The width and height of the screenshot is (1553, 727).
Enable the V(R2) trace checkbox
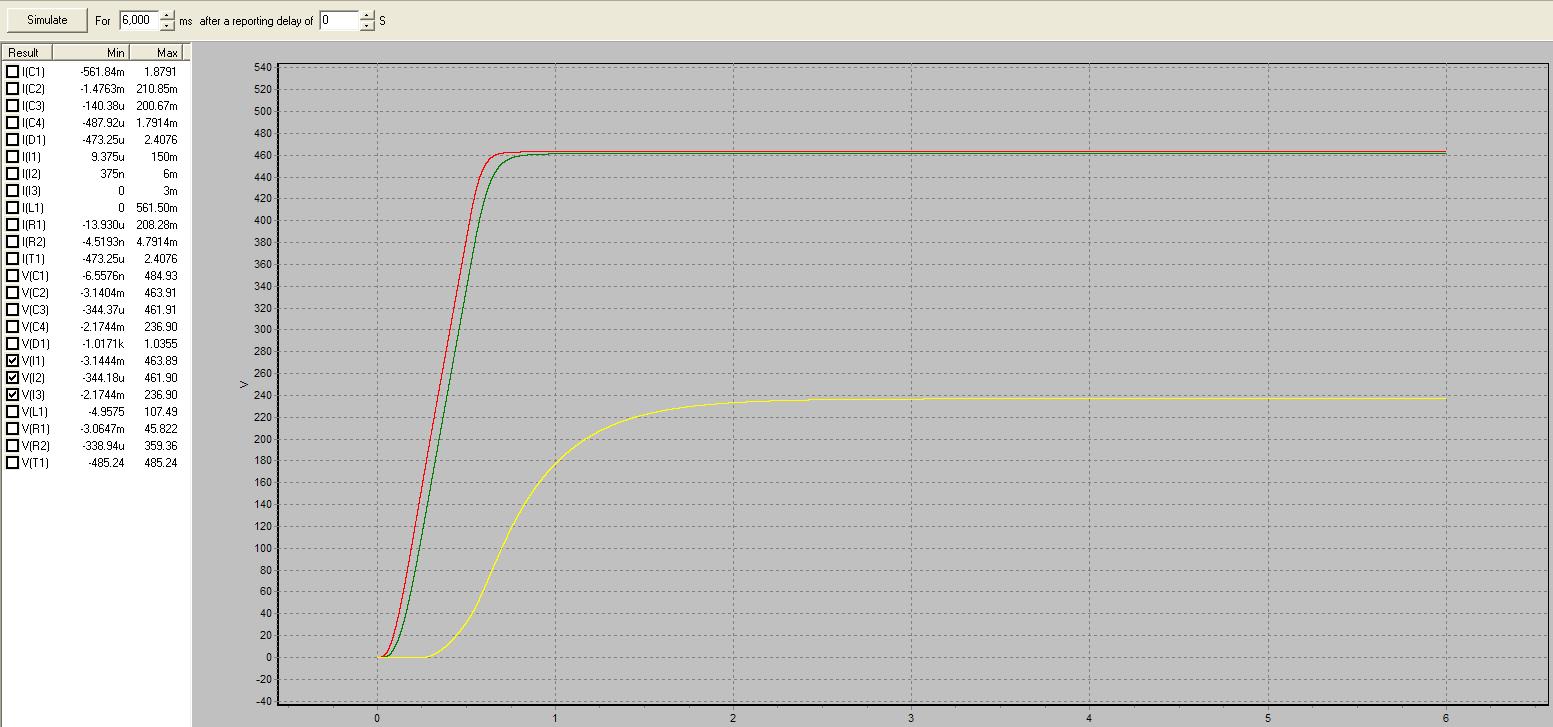[13, 446]
